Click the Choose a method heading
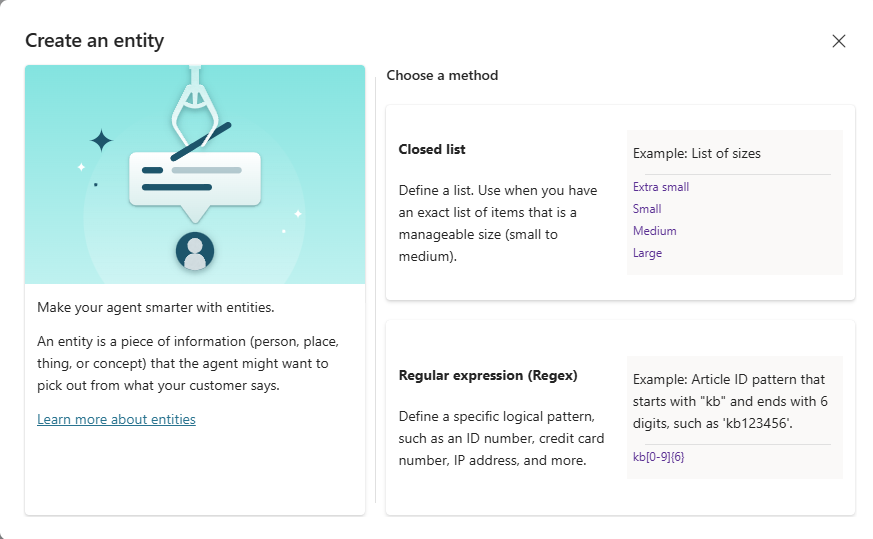The width and height of the screenshot is (873, 539). (x=442, y=75)
